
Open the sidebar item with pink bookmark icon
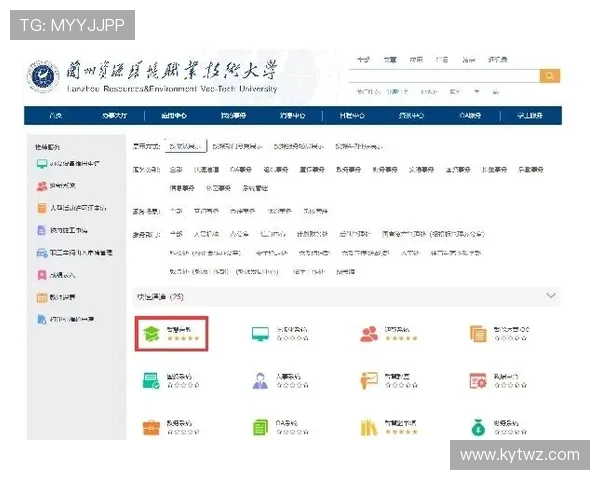pos(56,275)
